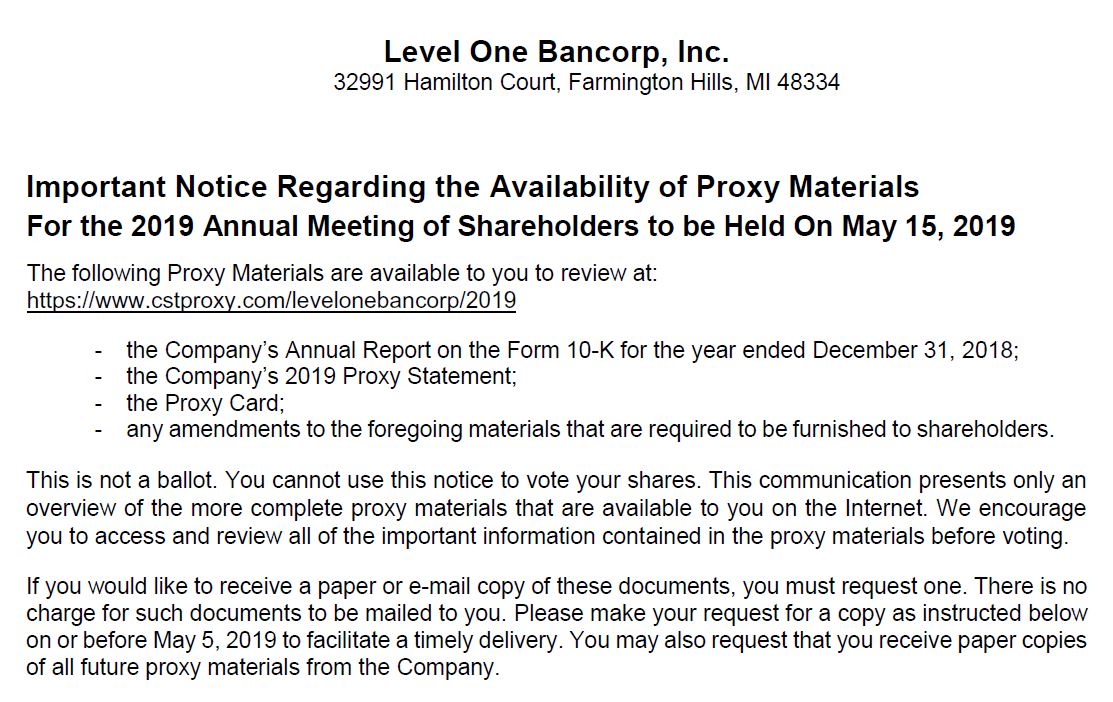
Task: Click the Farmington Hills address line
Action: (x=586, y=82)
